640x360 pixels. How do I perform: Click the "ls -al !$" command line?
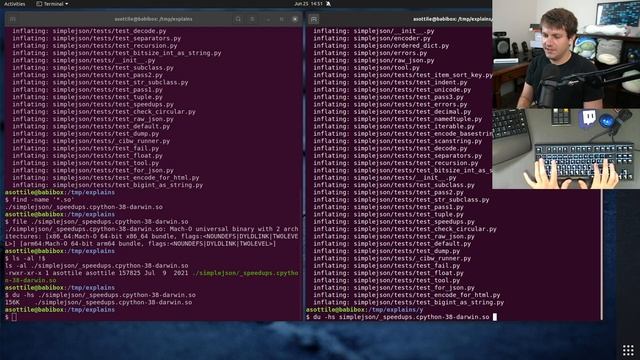click(x=25, y=258)
